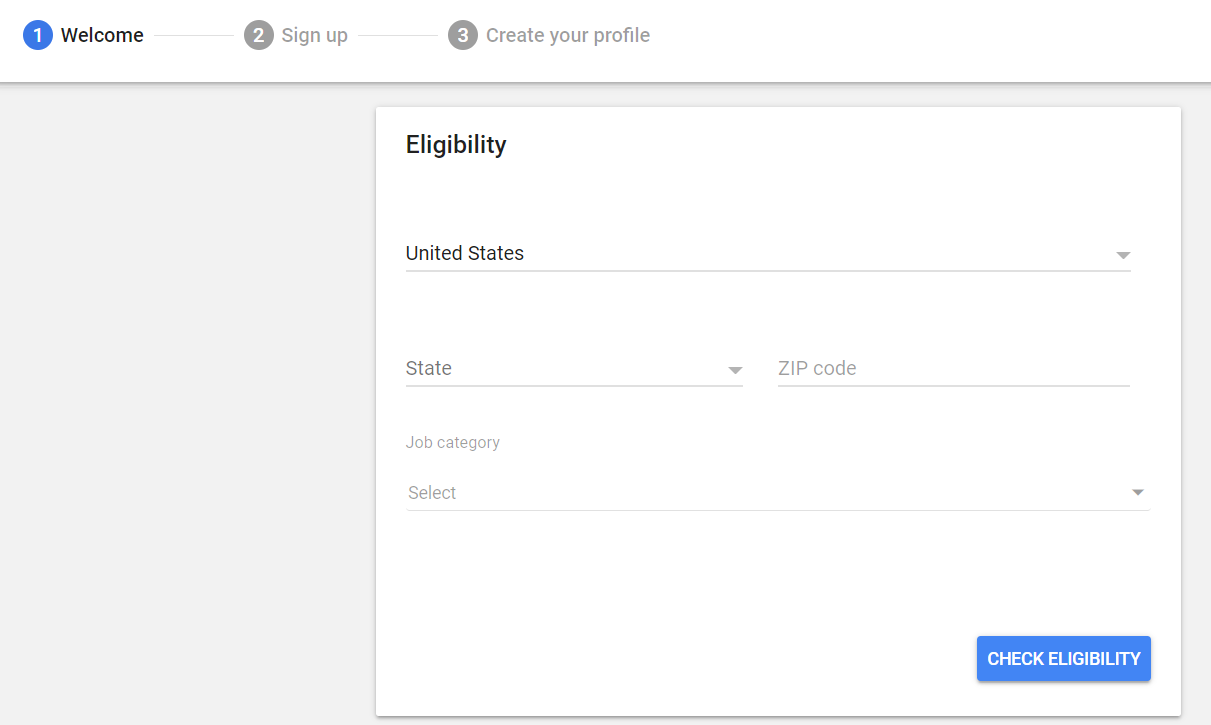Click the blue step 1 circle icon

click(x=37, y=36)
